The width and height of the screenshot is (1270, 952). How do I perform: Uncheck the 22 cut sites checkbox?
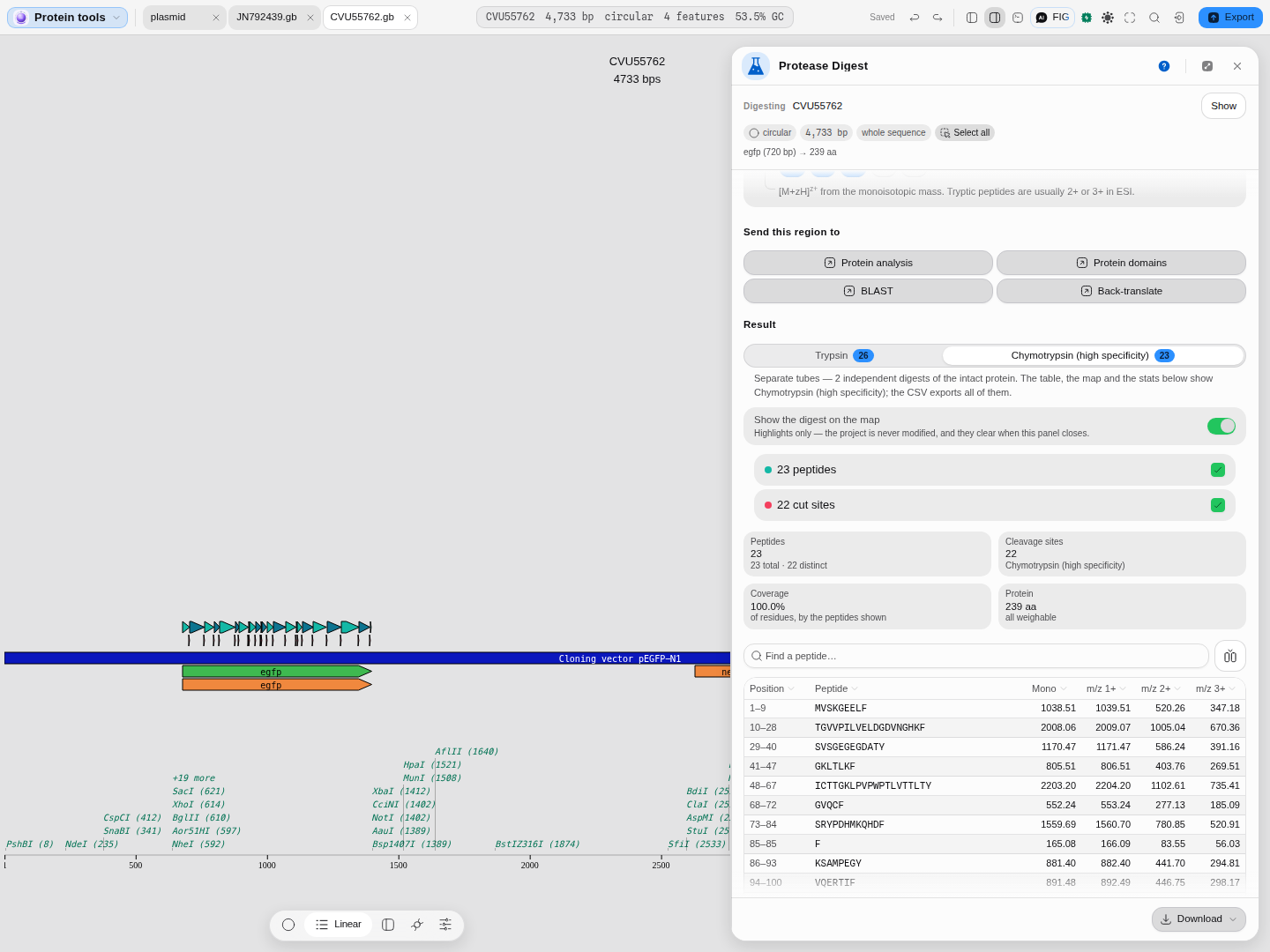point(1218,505)
